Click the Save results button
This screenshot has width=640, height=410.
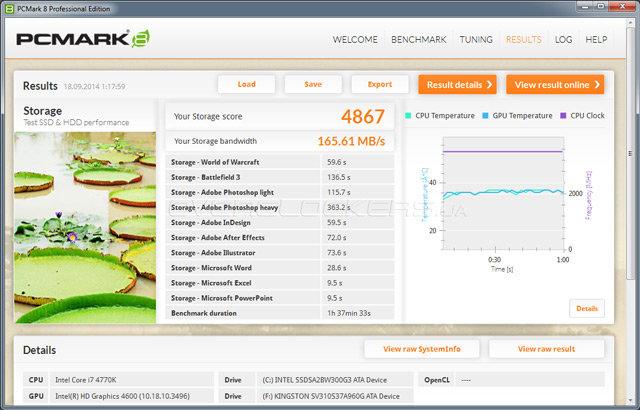point(313,84)
